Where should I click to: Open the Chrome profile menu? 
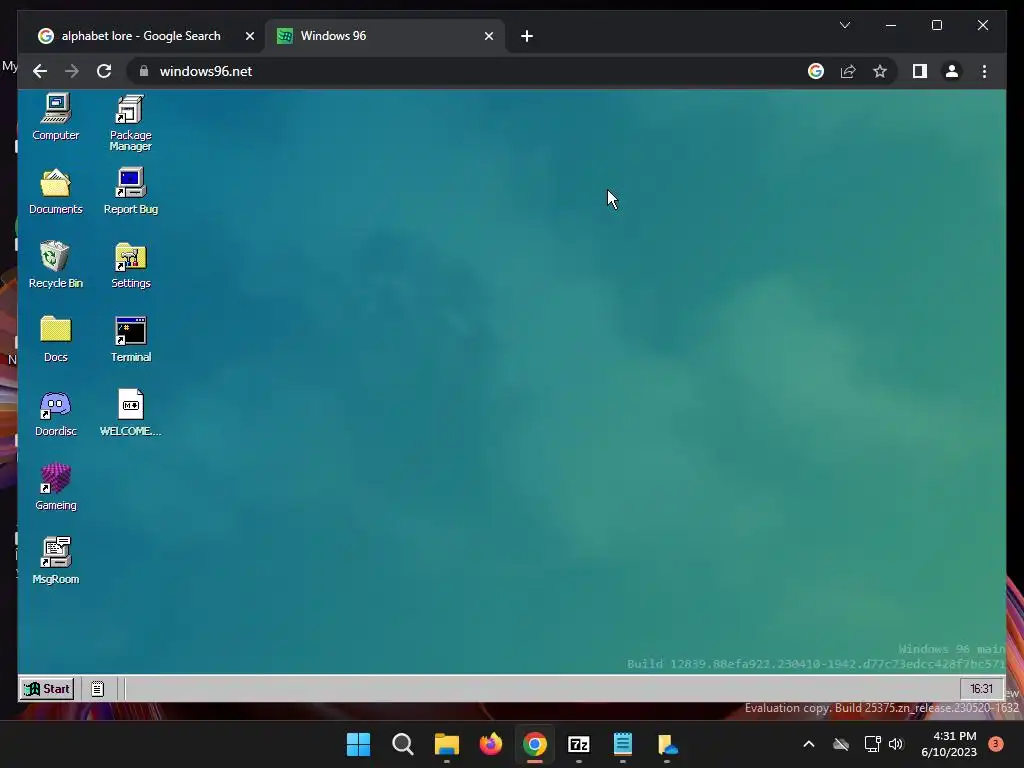tap(952, 71)
